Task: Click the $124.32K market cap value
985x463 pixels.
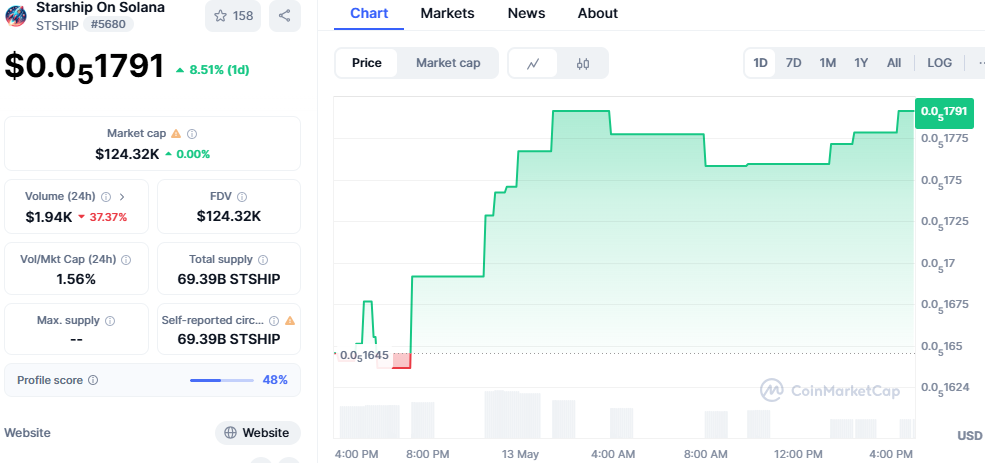Action: pos(128,154)
